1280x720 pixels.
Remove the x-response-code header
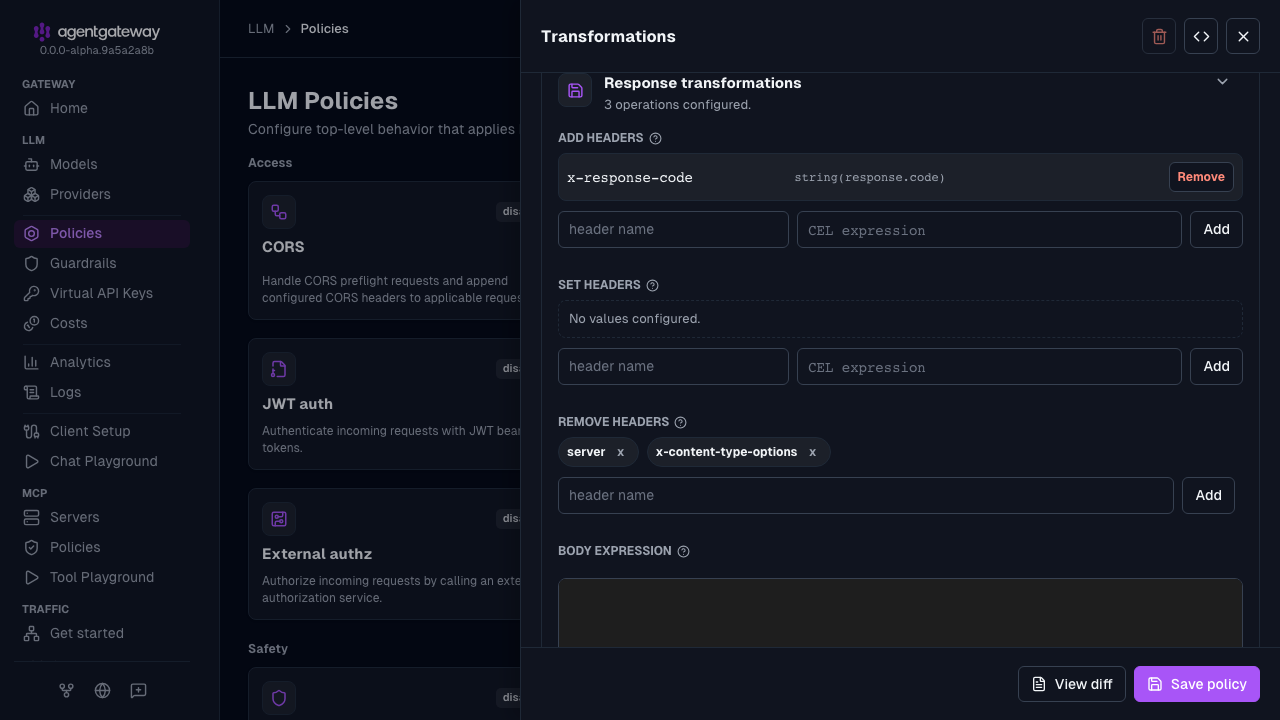[1201, 177]
